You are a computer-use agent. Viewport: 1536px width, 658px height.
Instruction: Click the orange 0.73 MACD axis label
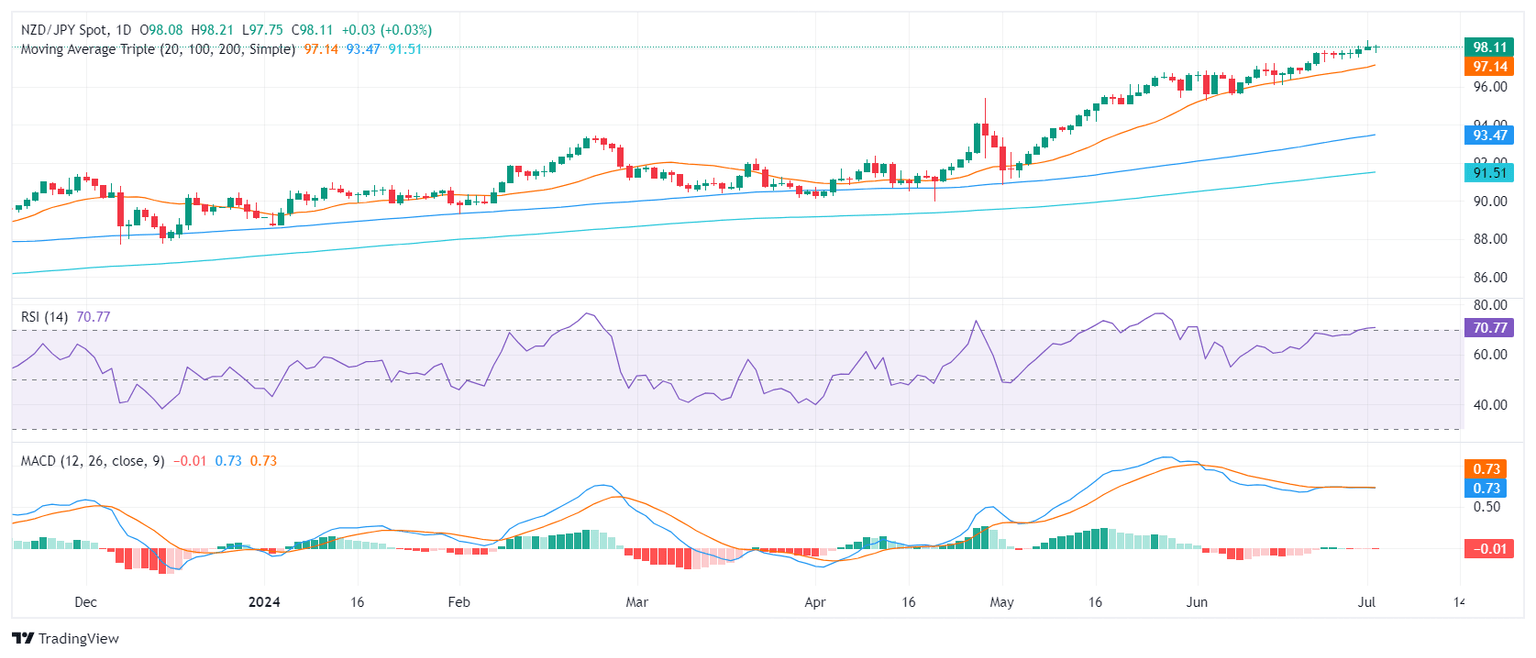1489,468
